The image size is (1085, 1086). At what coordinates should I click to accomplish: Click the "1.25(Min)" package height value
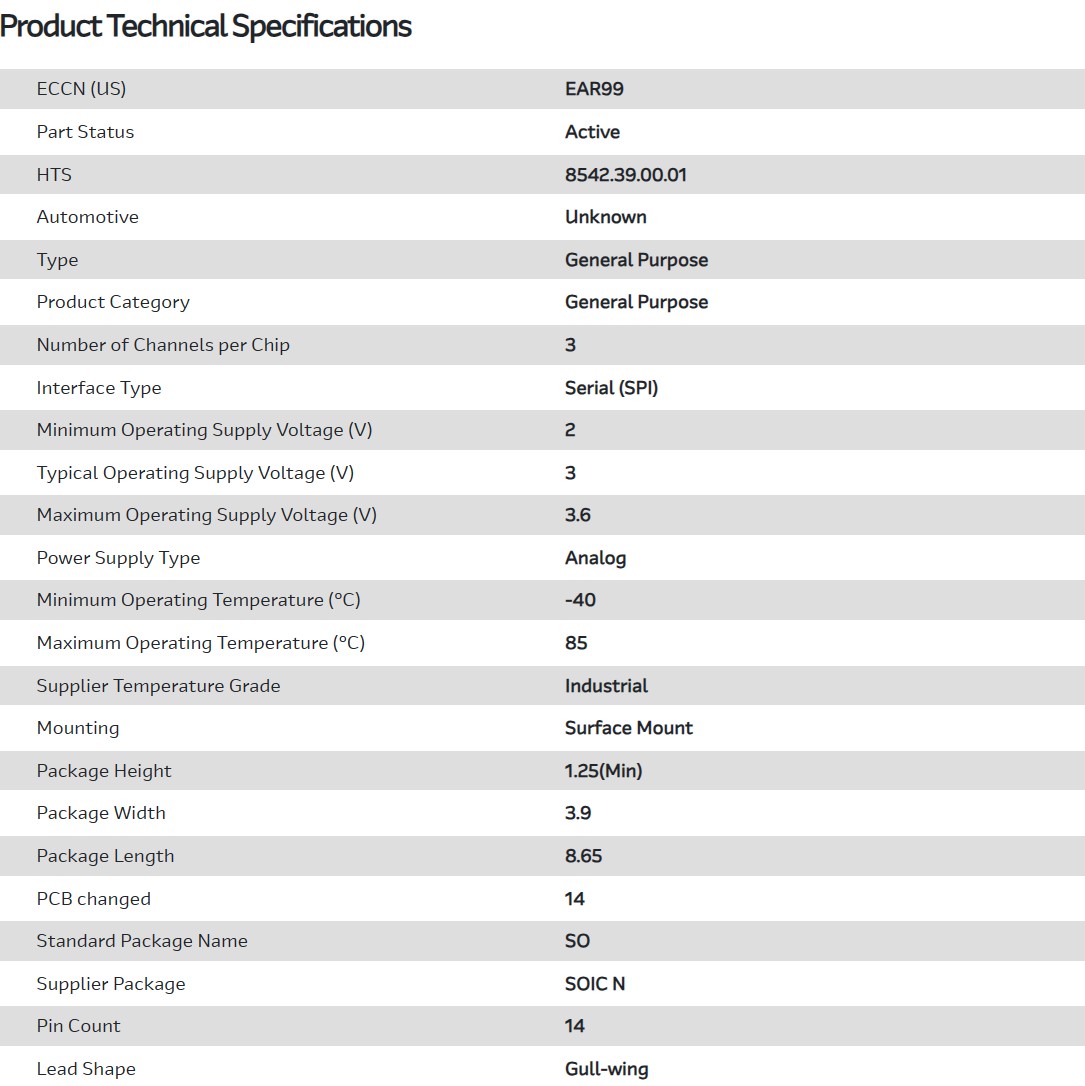pos(603,771)
